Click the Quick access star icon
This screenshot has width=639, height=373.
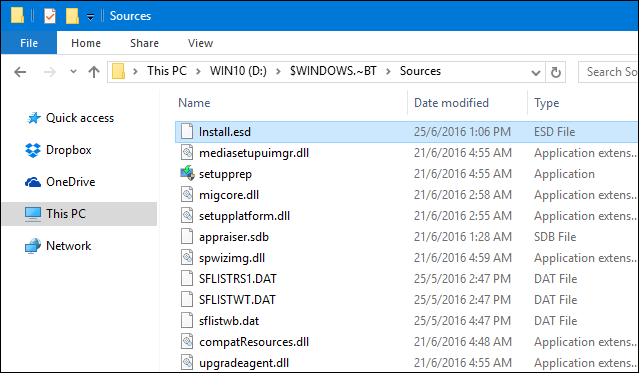click(x=33, y=118)
